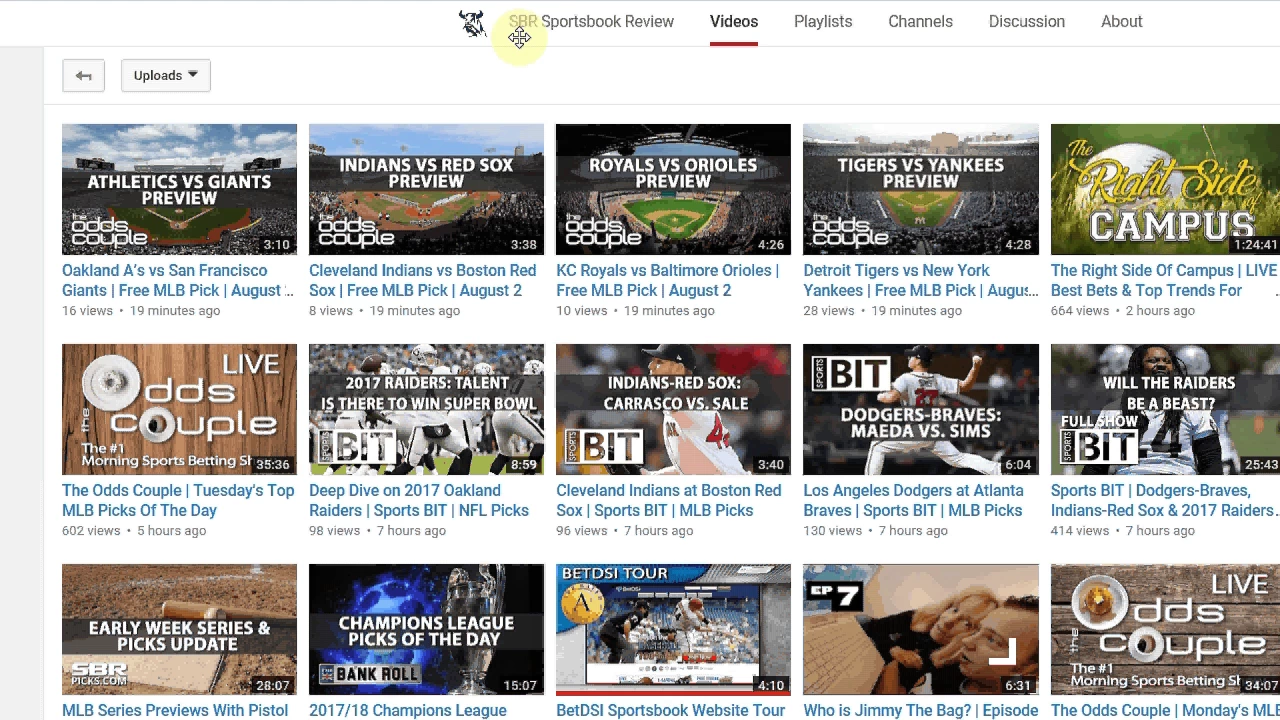Click the Cleveland Indians at Boston Red Sox title
Screen dimensions: 1280x720
coord(669,500)
